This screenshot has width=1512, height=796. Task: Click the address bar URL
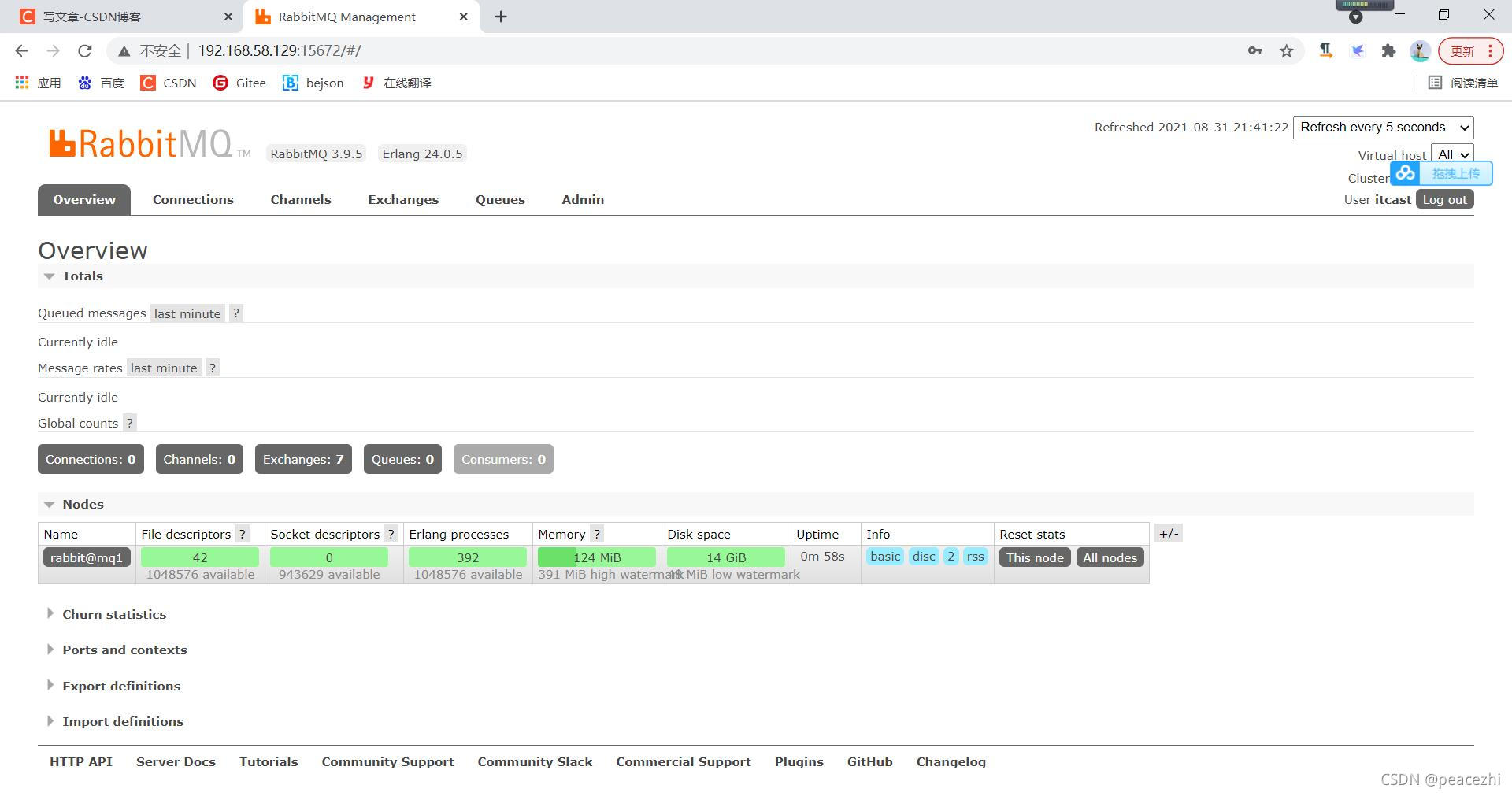tap(280, 50)
